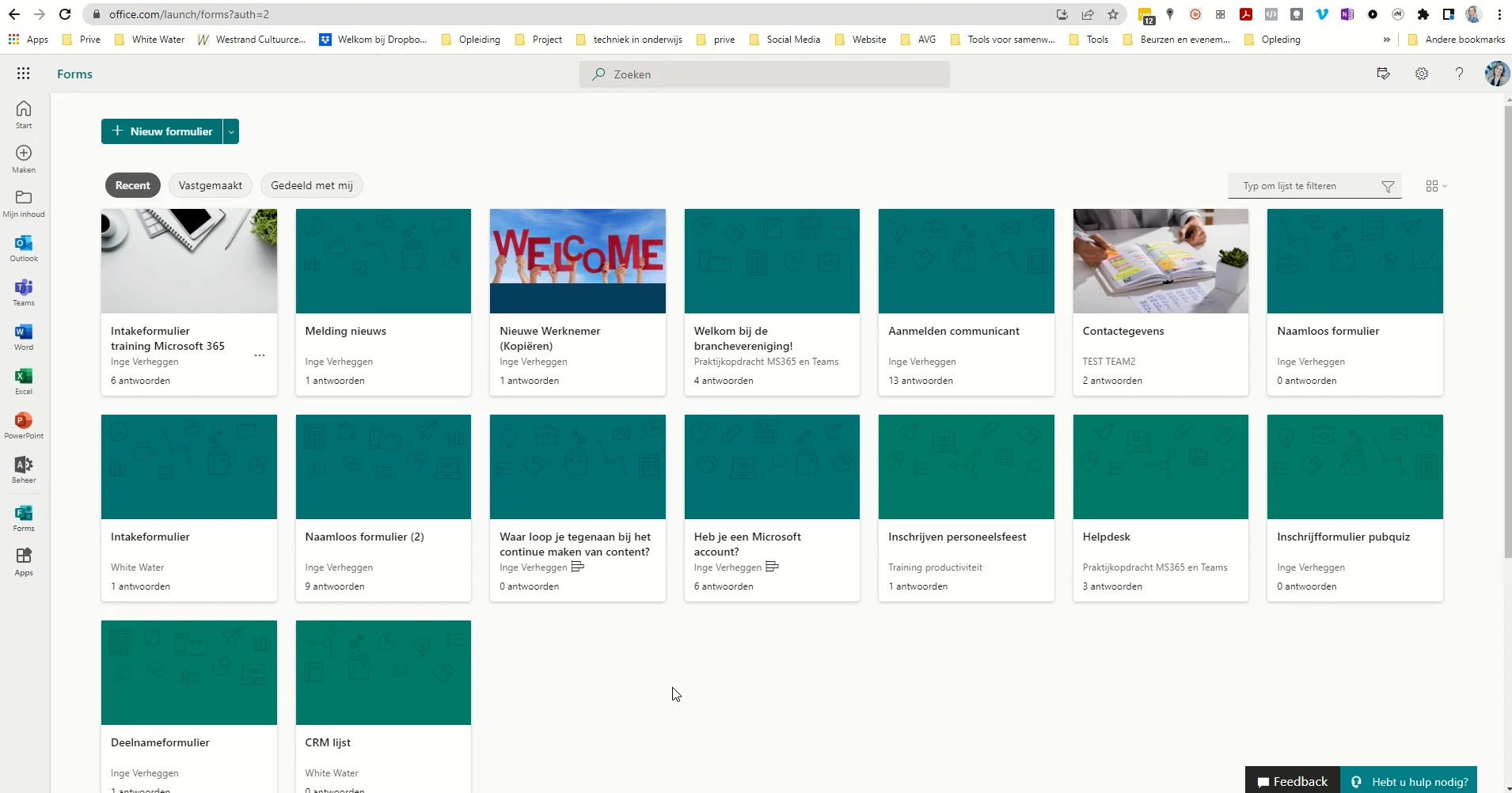
Task: Select the Recent tab
Action: point(133,185)
